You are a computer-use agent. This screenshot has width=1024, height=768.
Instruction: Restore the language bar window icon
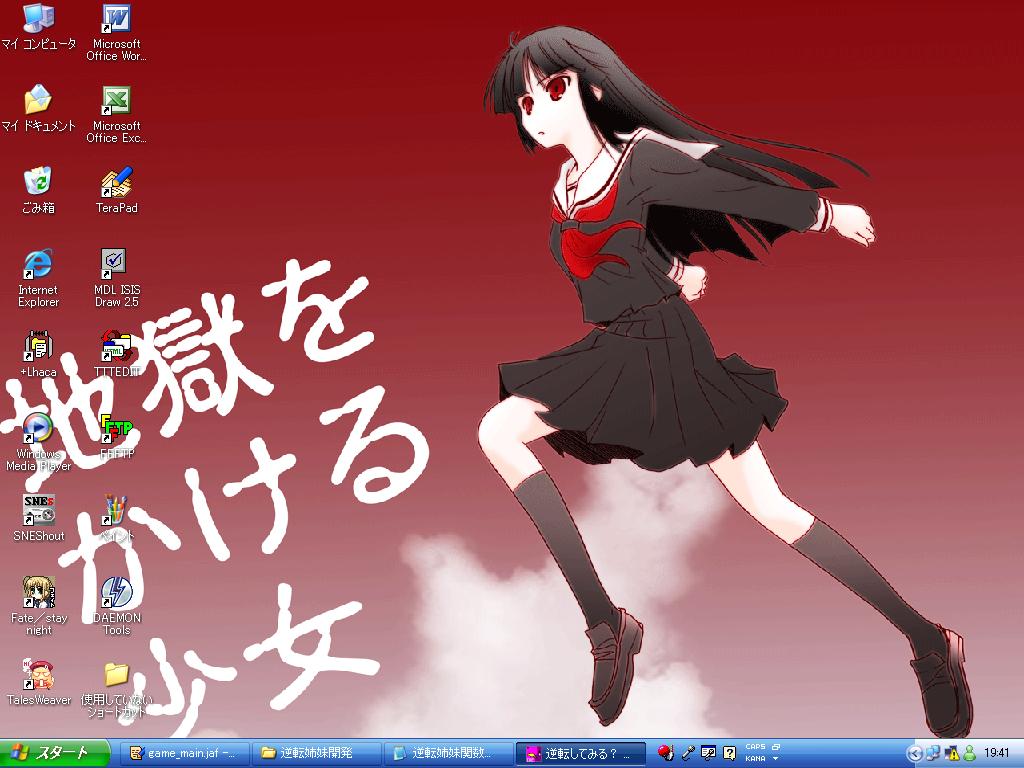[775, 746]
